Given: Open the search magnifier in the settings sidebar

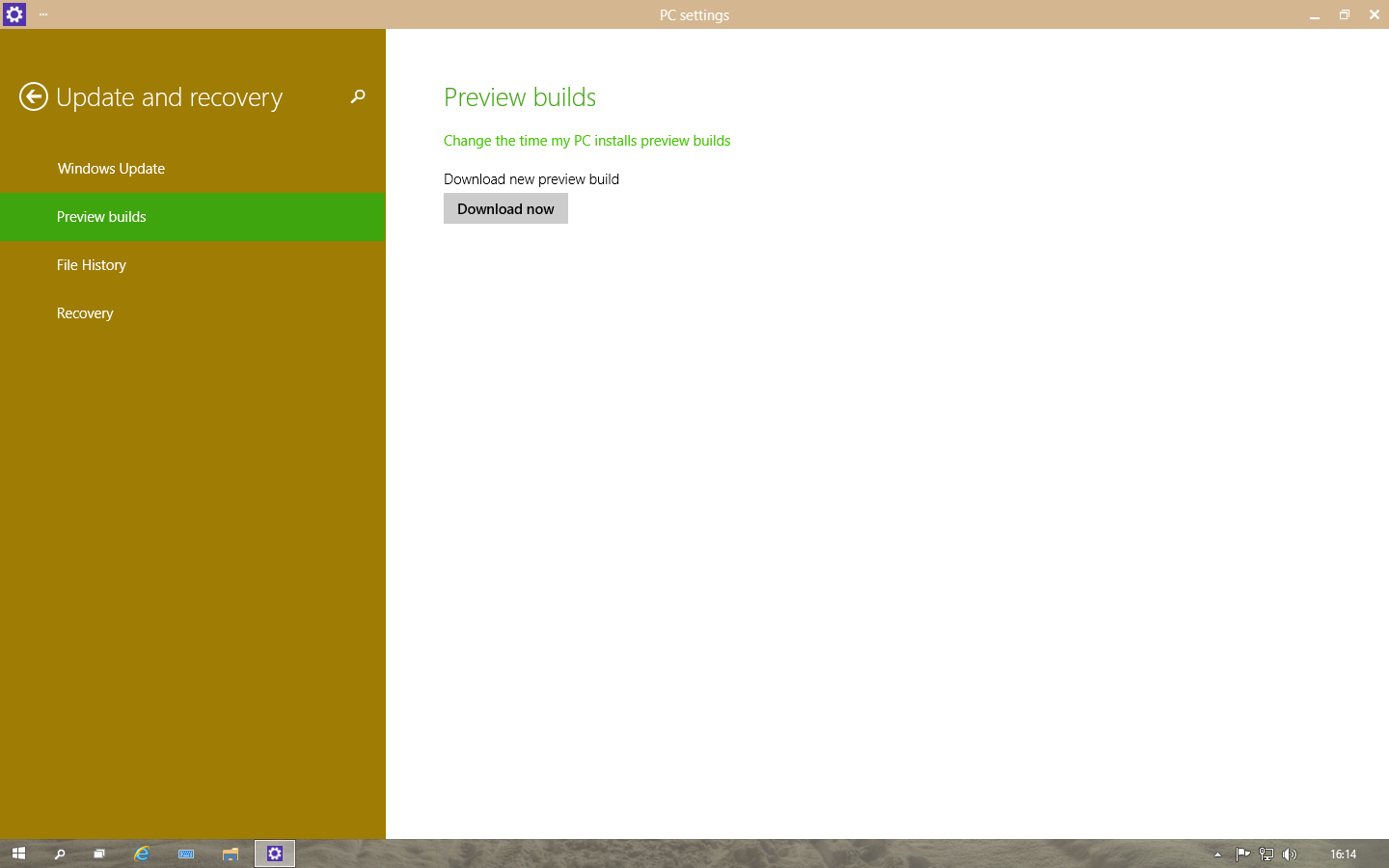Looking at the screenshot, I should [358, 96].
